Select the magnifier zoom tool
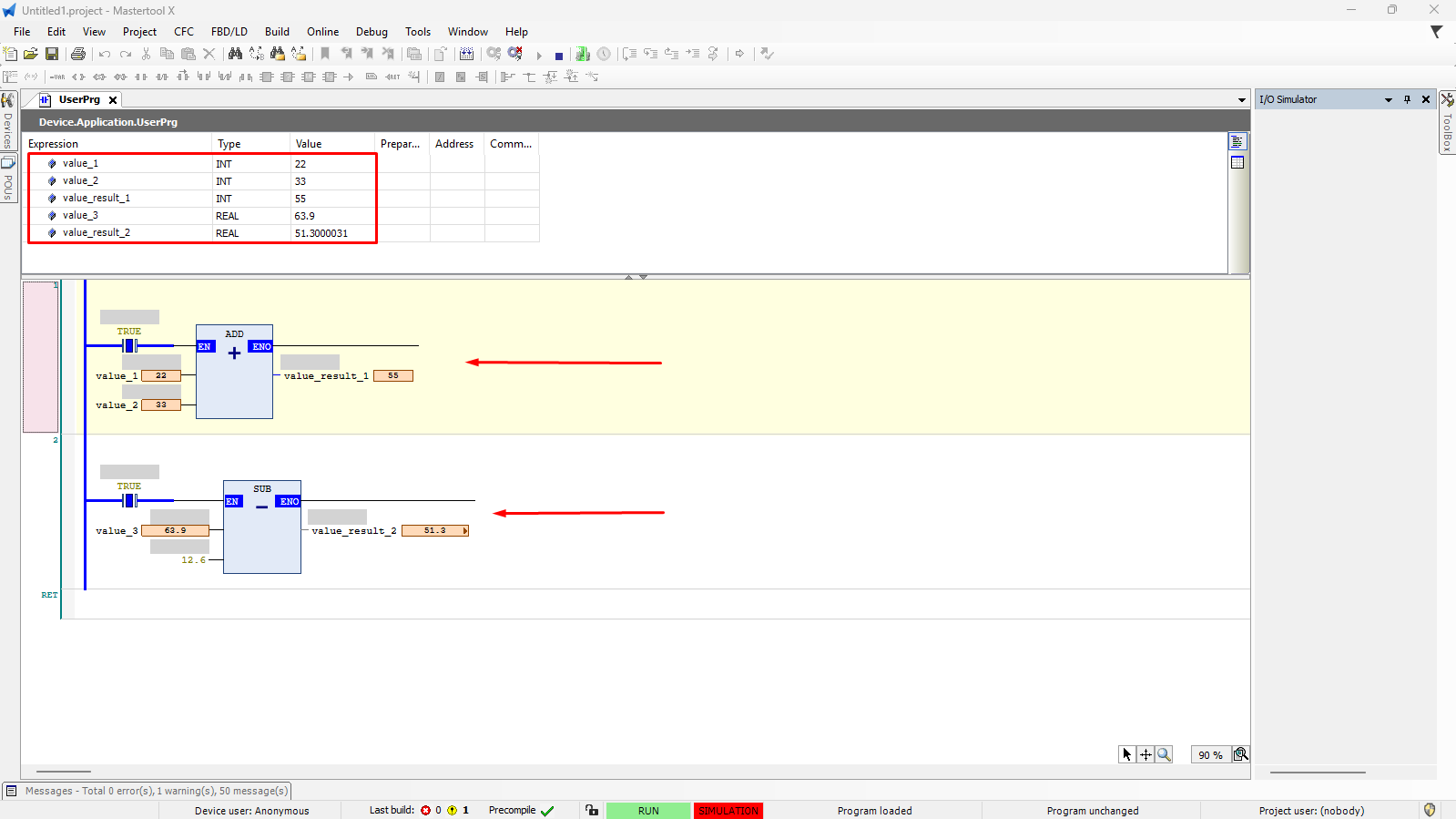 click(1164, 754)
